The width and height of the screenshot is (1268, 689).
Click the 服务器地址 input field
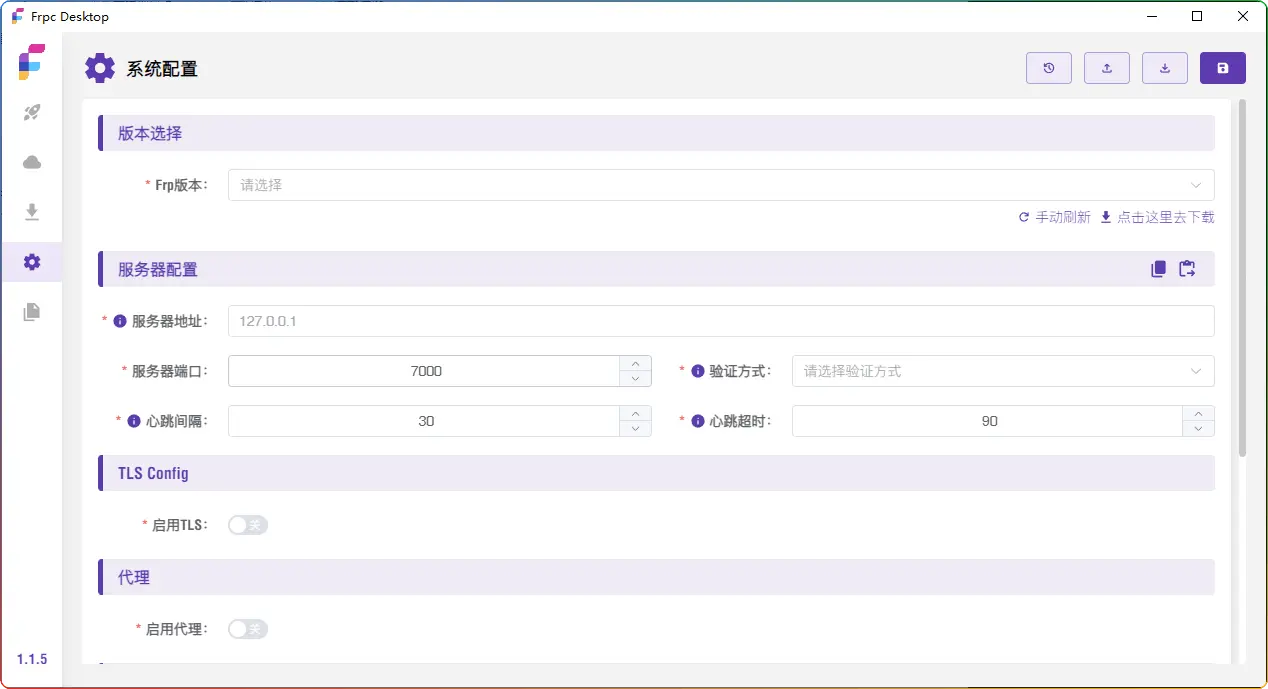pyautogui.click(x=720, y=321)
